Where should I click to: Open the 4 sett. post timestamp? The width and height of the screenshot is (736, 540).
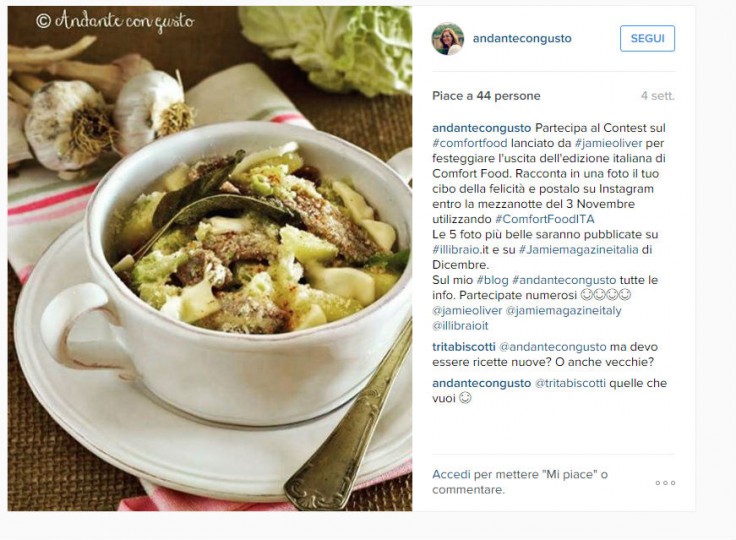(x=658, y=96)
